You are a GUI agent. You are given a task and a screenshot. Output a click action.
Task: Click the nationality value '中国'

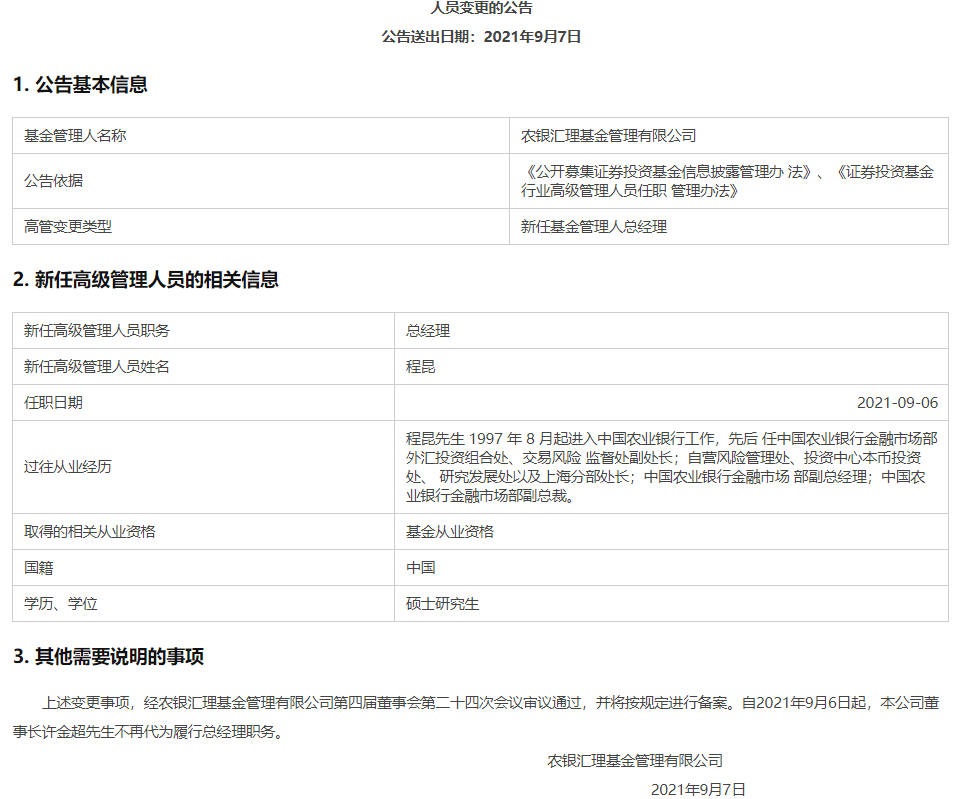tap(421, 568)
